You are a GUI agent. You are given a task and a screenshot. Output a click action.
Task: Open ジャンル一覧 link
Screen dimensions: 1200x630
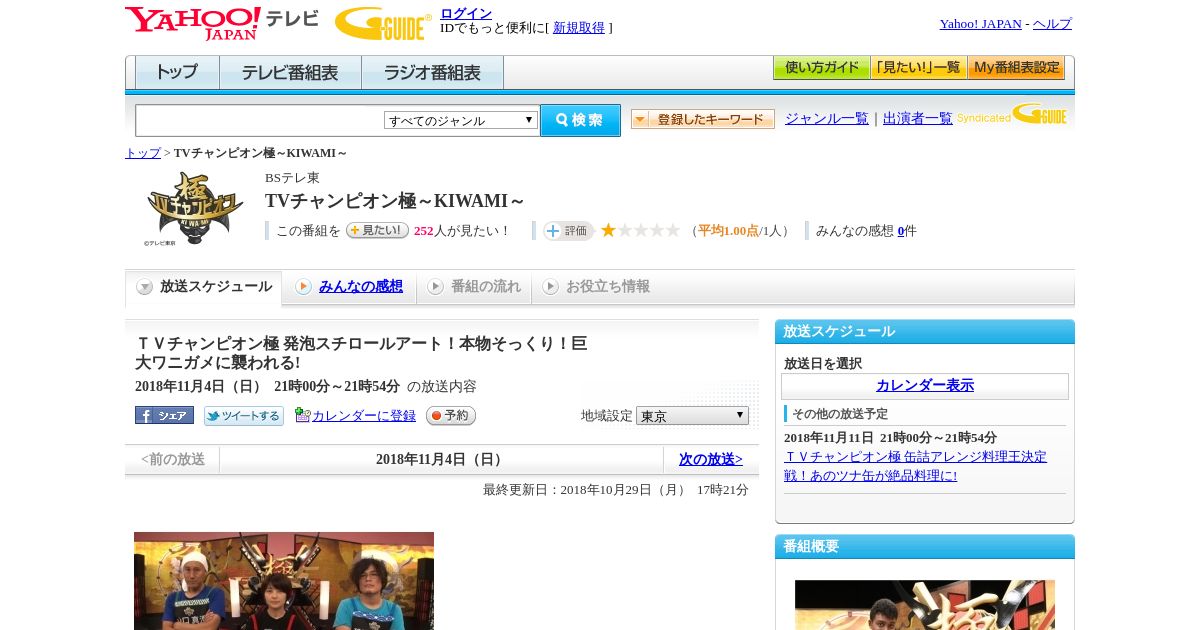[x=826, y=119]
